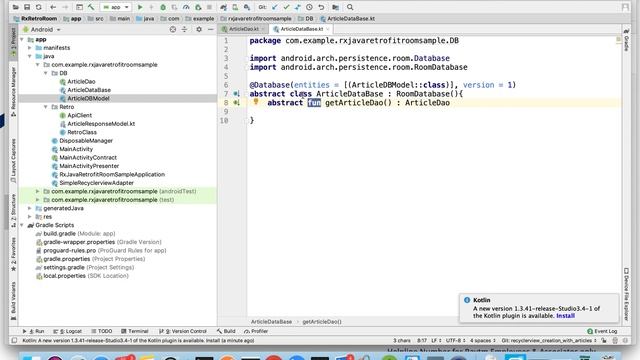Close the ArticleDao.kt tab
The width and height of the screenshot is (640, 360).
(263, 29)
